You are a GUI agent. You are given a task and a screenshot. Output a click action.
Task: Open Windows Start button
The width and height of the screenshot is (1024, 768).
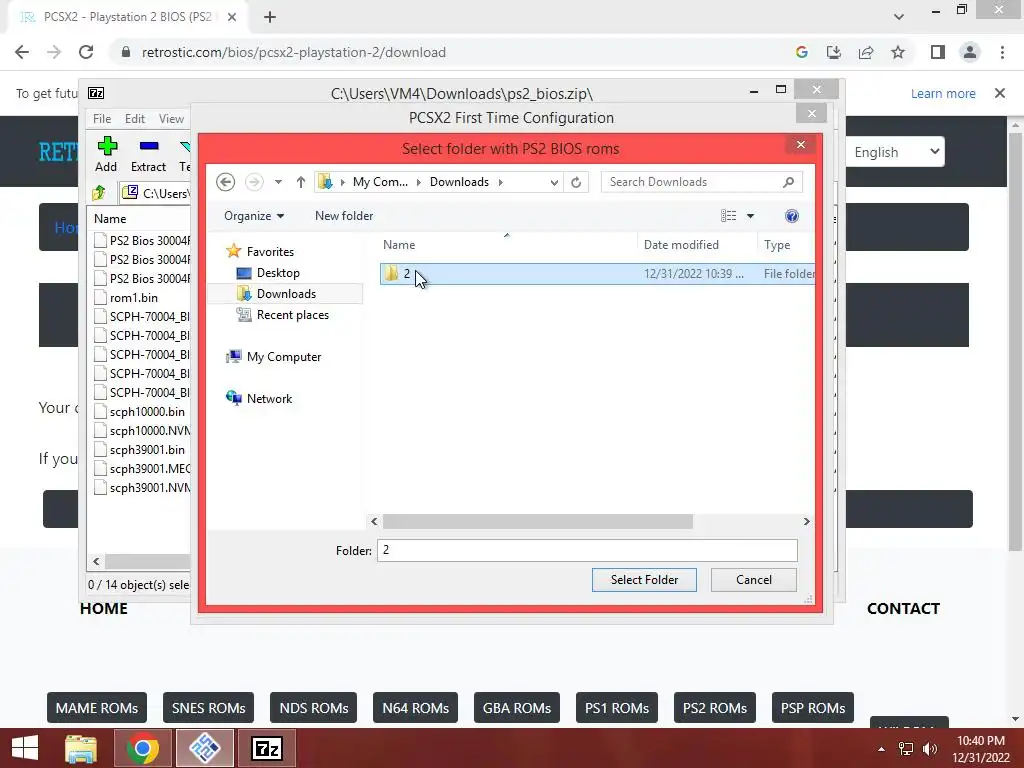click(x=25, y=748)
